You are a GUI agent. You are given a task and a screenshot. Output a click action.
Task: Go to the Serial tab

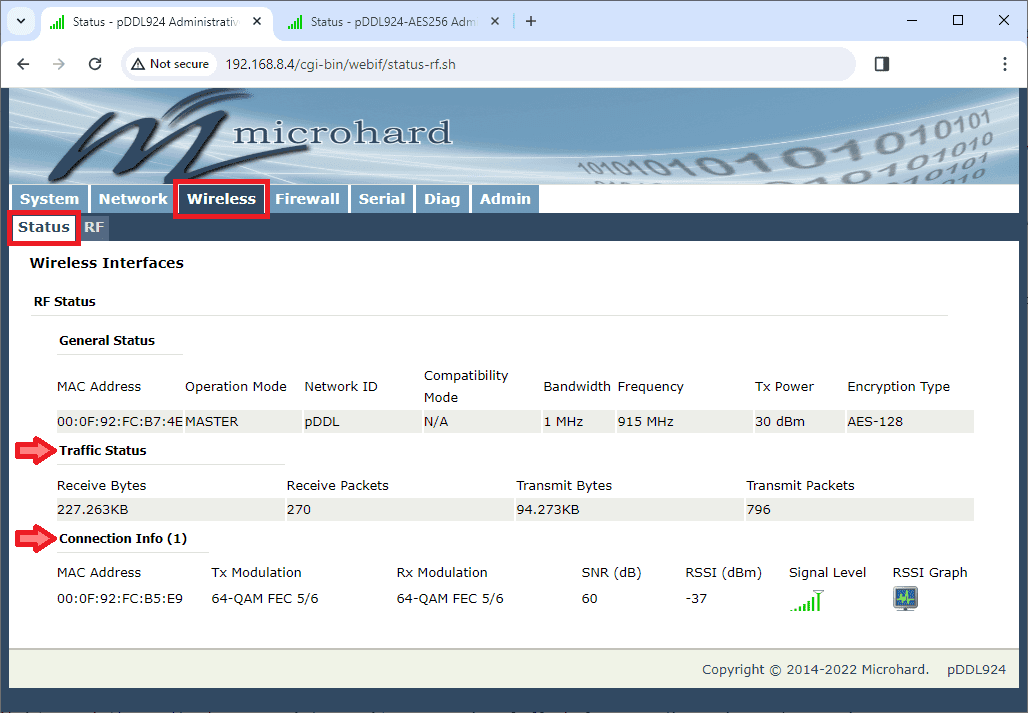click(x=382, y=199)
